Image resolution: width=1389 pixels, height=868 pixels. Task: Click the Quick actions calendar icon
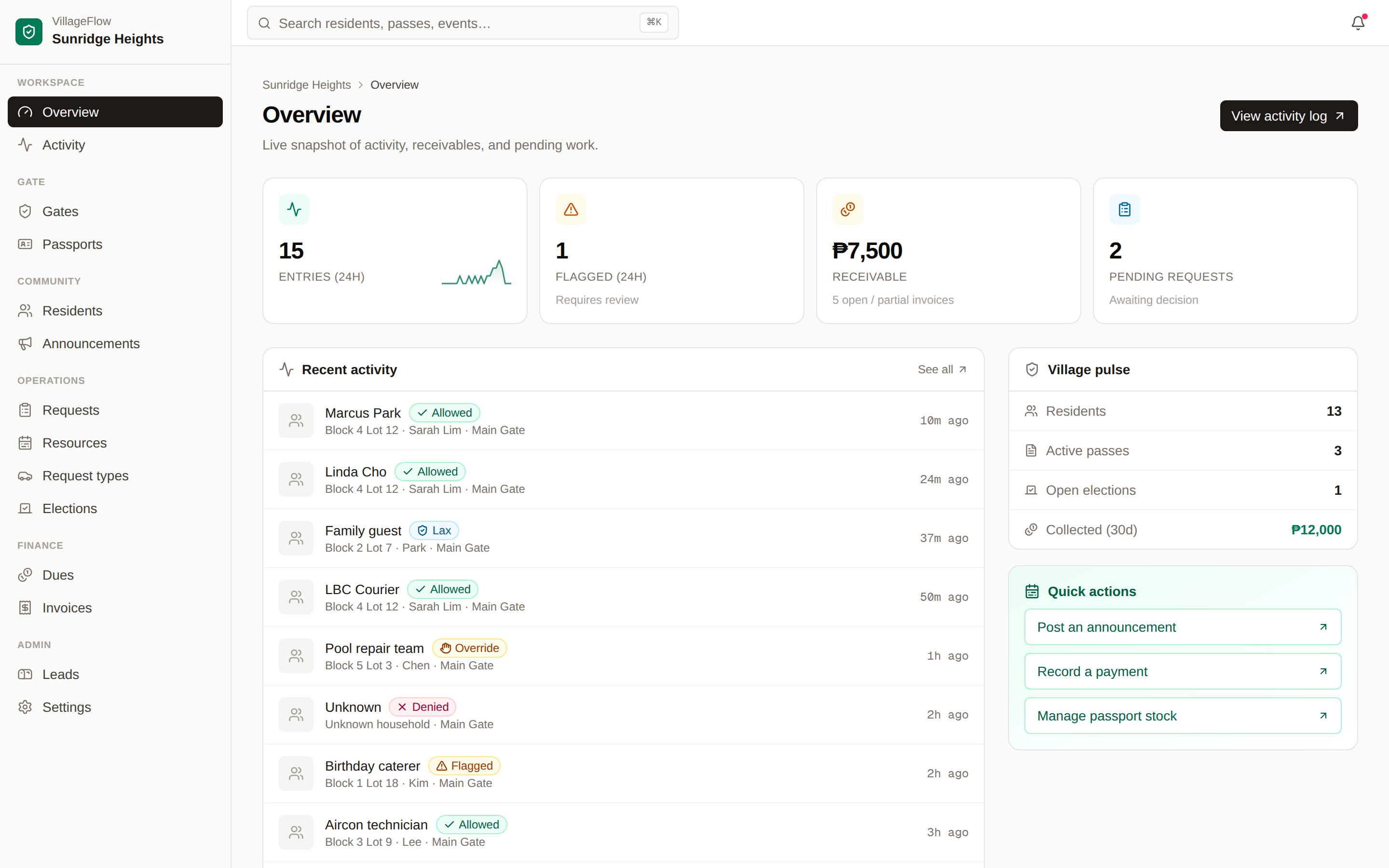[x=1032, y=591]
